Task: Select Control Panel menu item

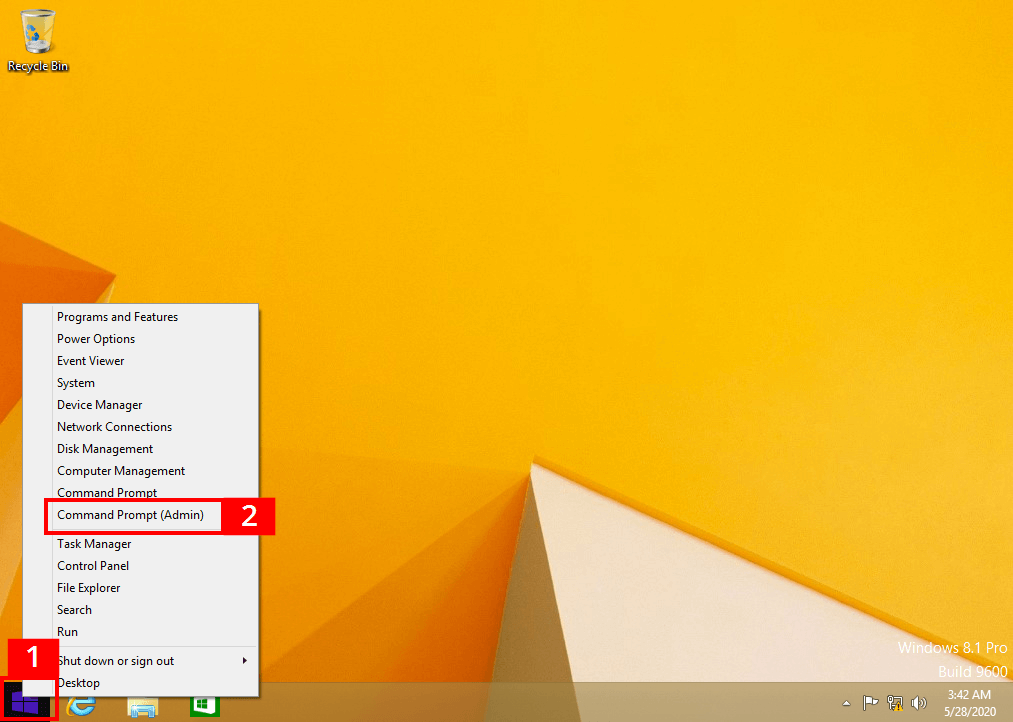Action: coord(93,566)
